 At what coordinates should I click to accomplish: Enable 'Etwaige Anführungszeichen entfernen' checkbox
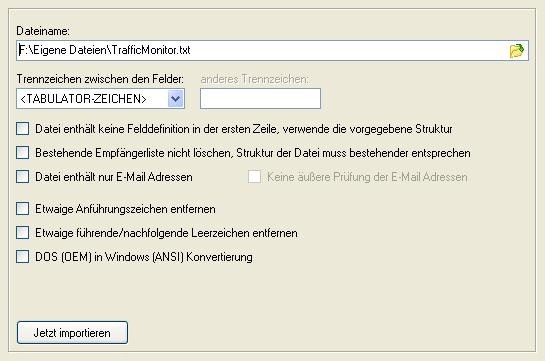click(23, 209)
